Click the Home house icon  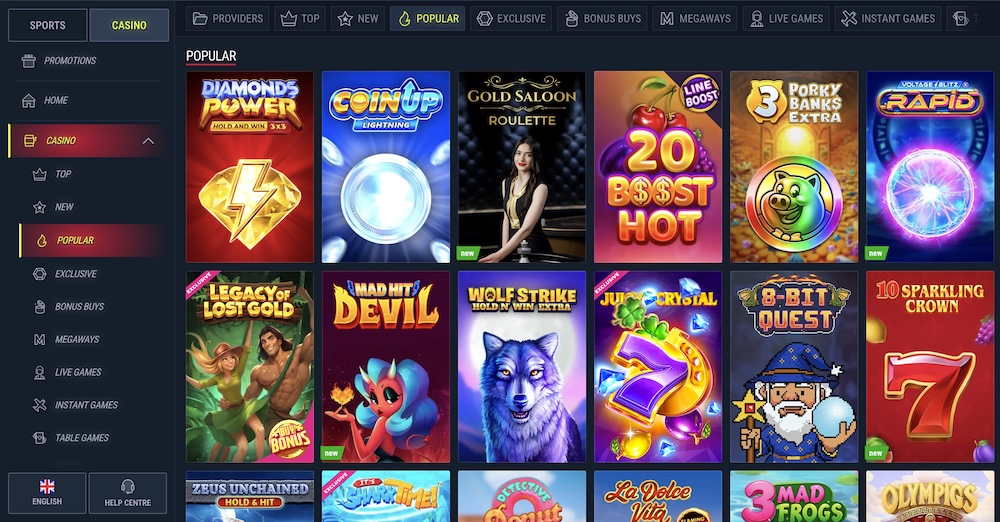point(28,100)
